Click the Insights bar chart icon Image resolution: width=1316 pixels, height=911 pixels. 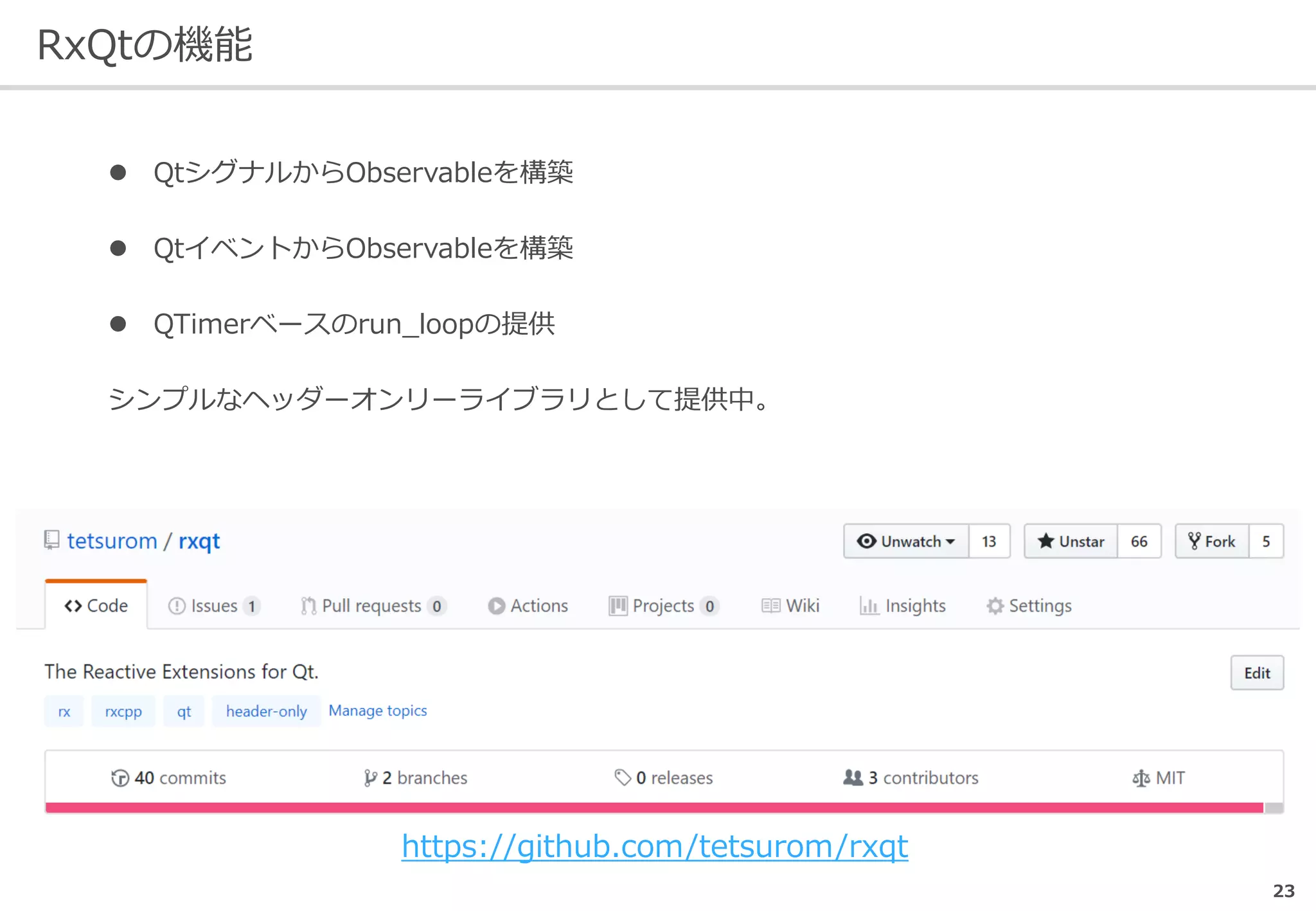(869, 606)
